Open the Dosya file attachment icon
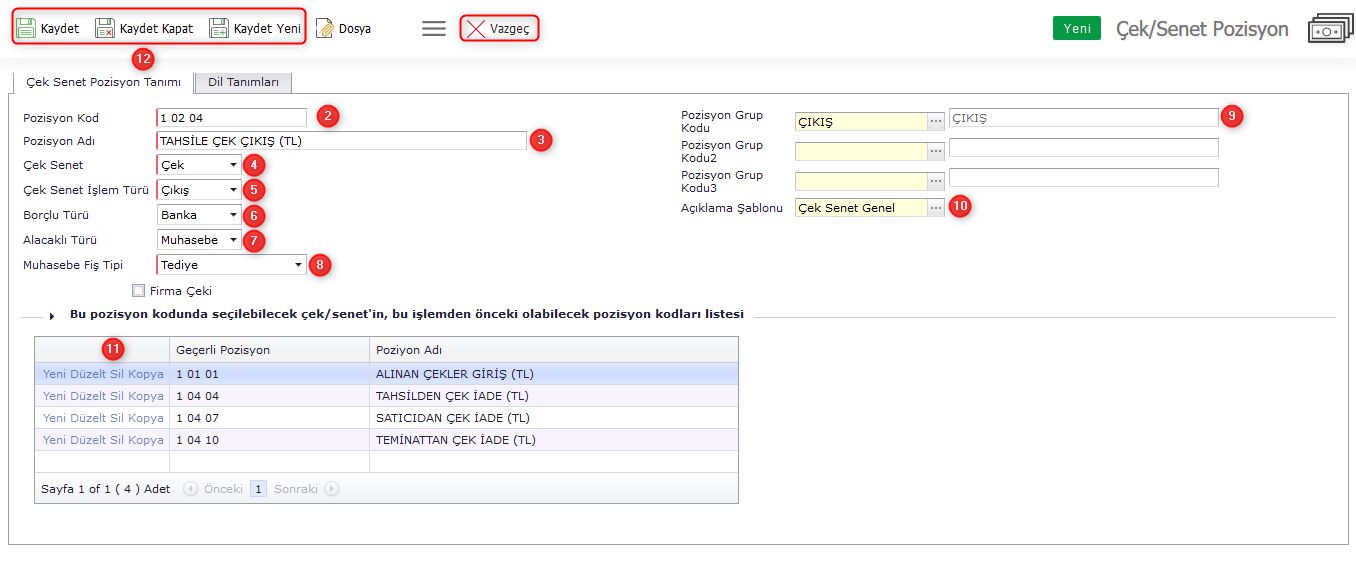This screenshot has width=1356, height=562. pyautogui.click(x=325, y=29)
